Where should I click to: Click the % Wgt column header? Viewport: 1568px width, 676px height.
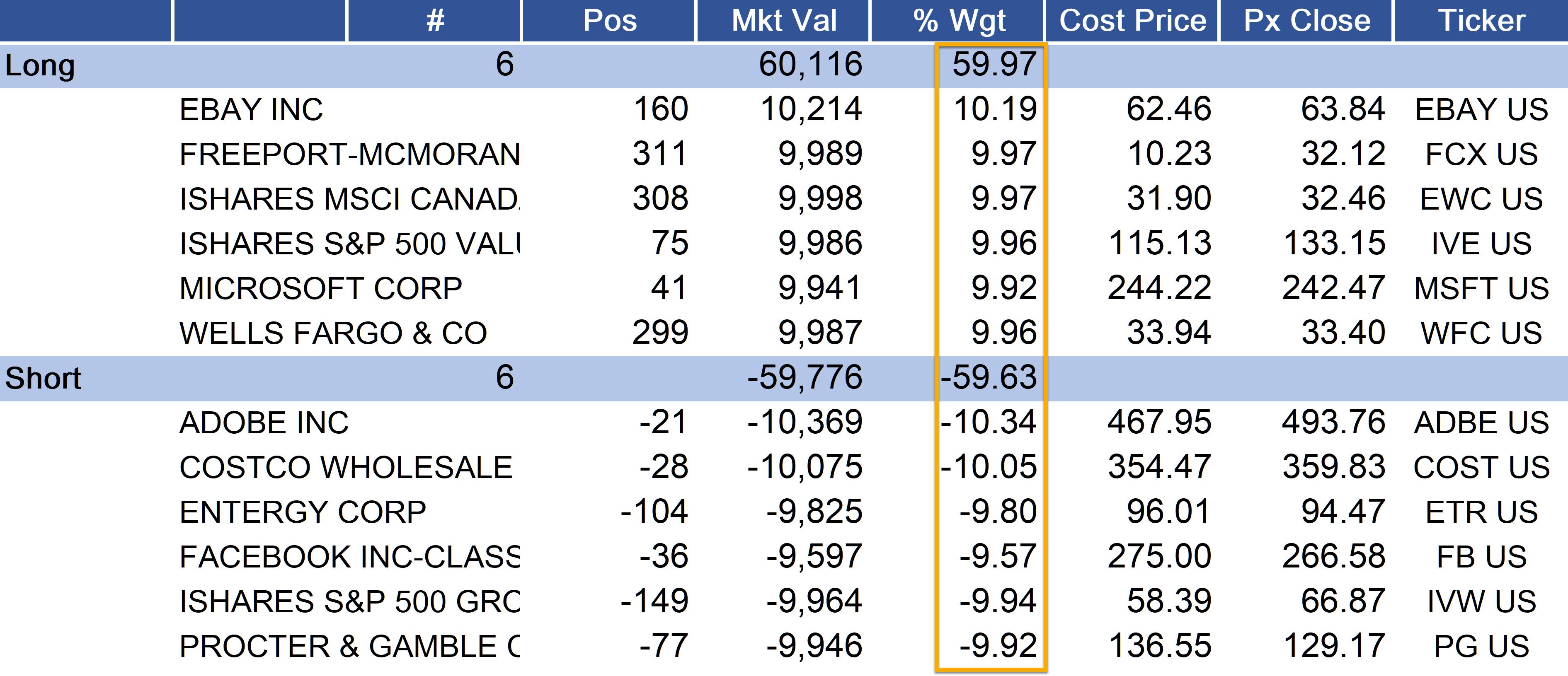[959, 21]
